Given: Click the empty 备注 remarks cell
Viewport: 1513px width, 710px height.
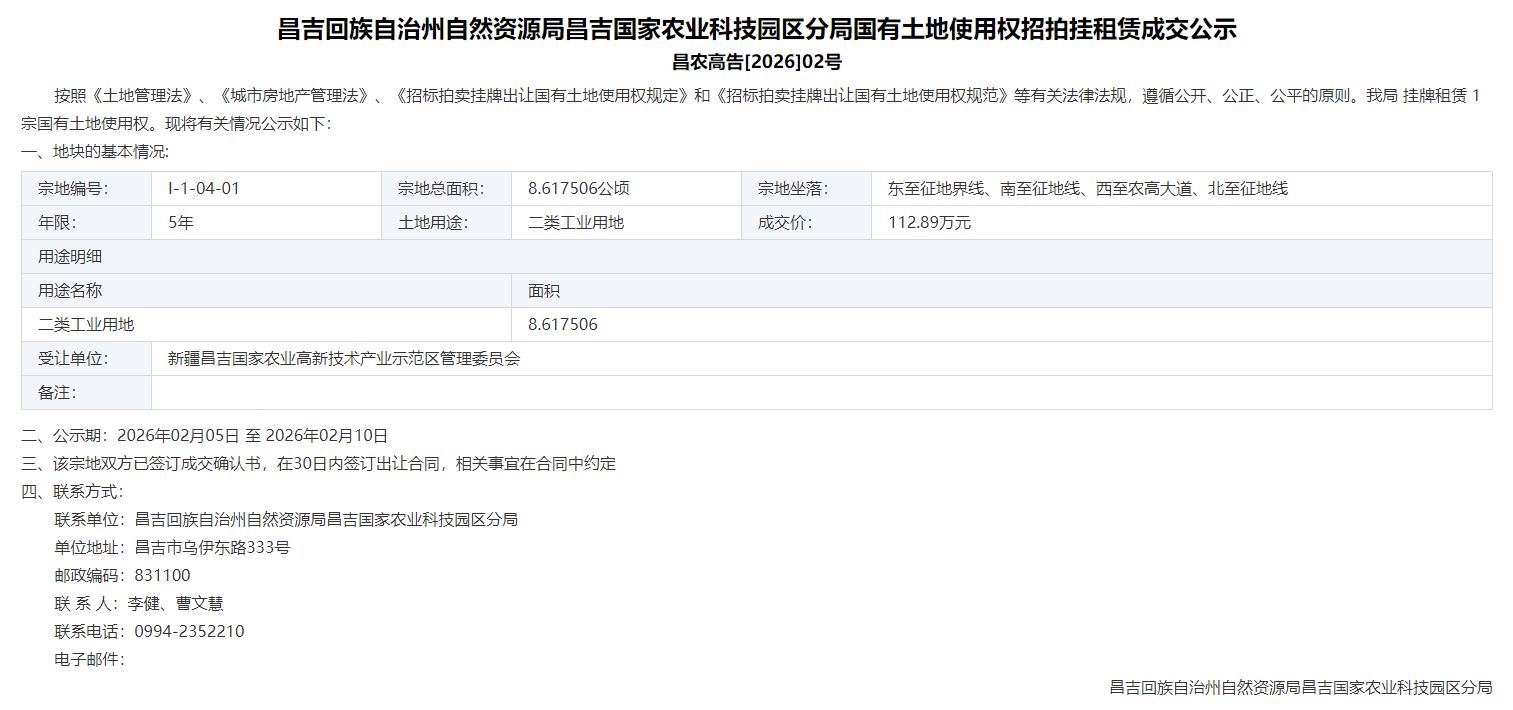Looking at the screenshot, I should click(x=820, y=392).
